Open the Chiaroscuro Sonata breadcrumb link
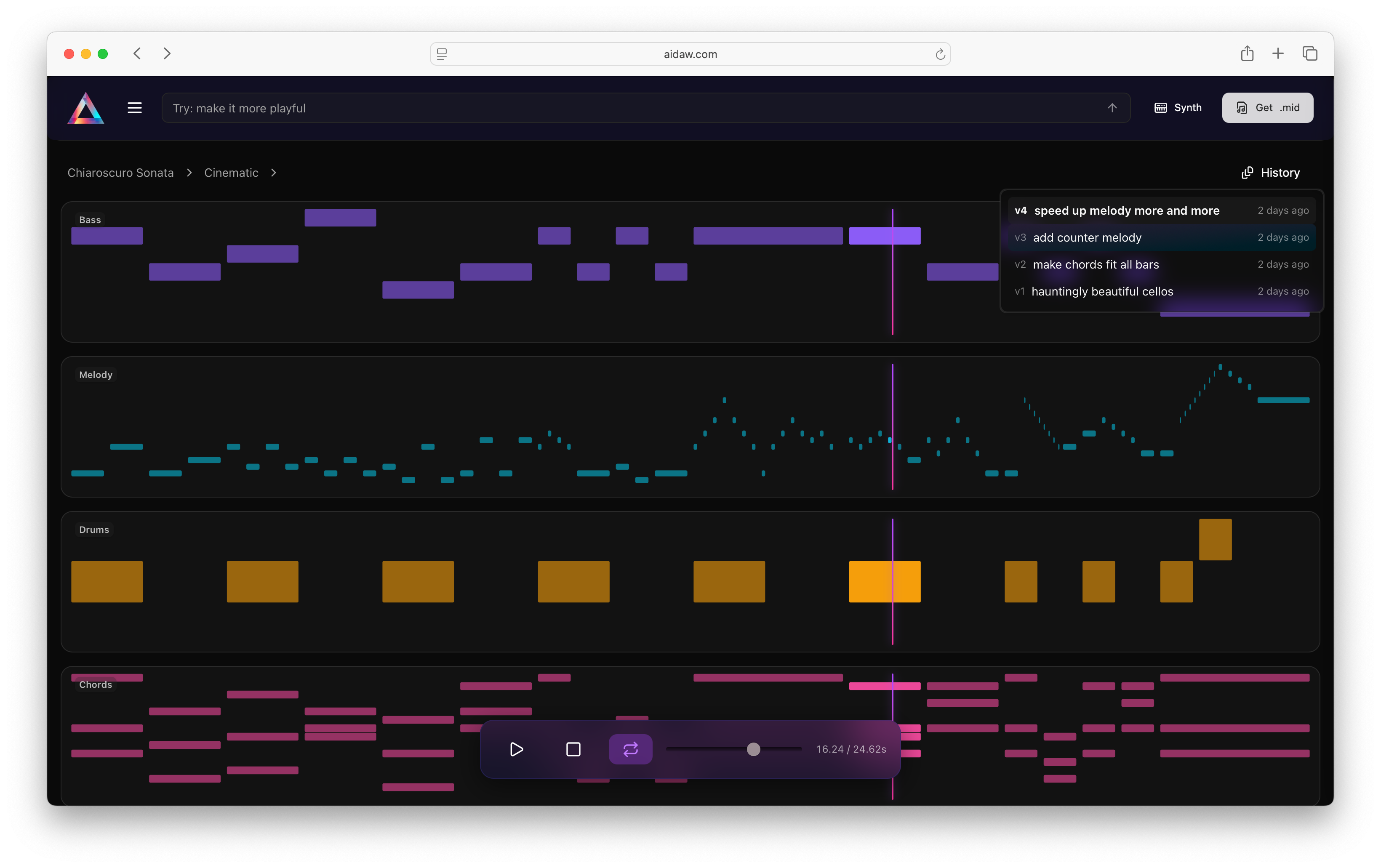 pyautogui.click(x=120, y=173)
